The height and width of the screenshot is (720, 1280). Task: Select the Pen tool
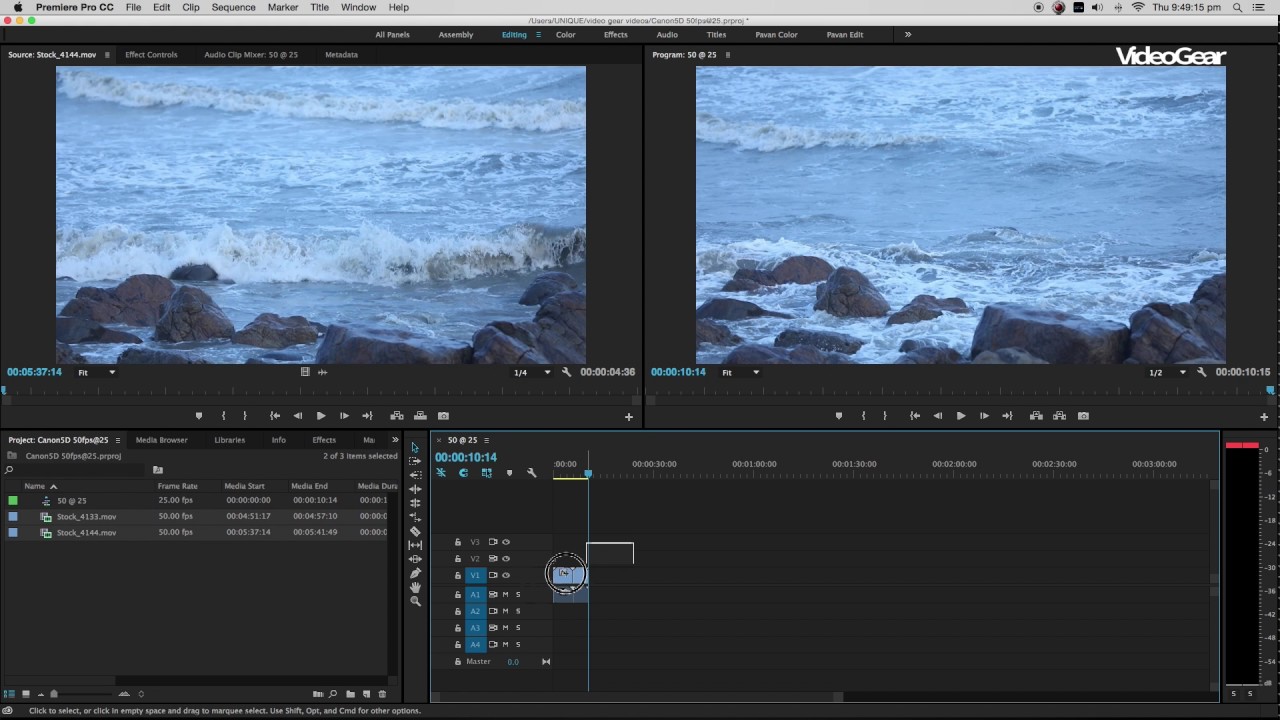(x=415, y=573)
